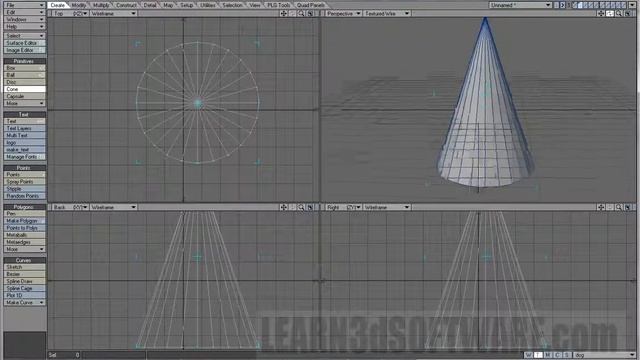Expand the More menu under Primitives
640x360 pixels.
point(24,104)
